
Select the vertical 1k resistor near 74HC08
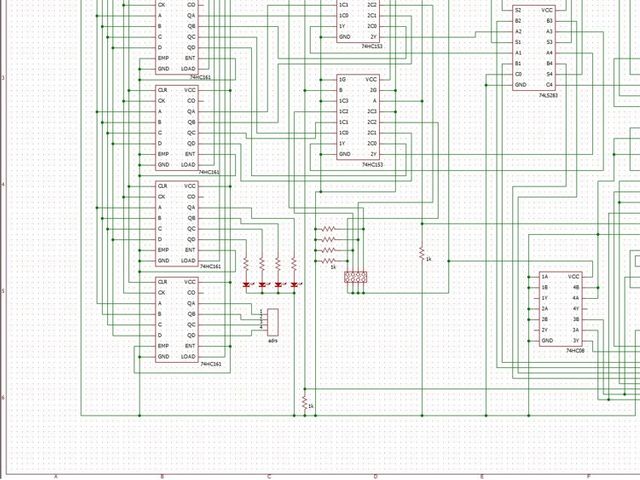click(422, 254)
